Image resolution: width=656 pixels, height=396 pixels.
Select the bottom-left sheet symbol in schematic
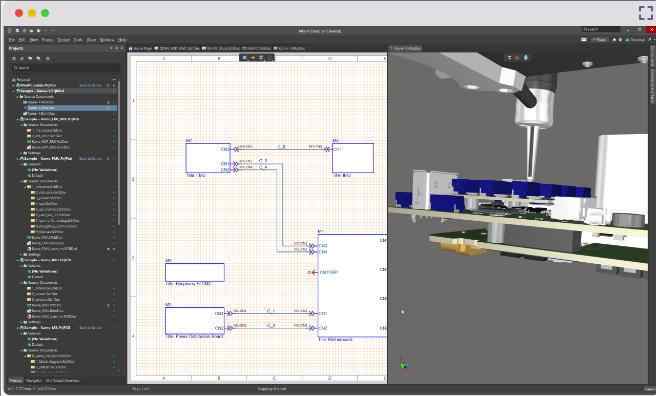[x=195, y=321]
